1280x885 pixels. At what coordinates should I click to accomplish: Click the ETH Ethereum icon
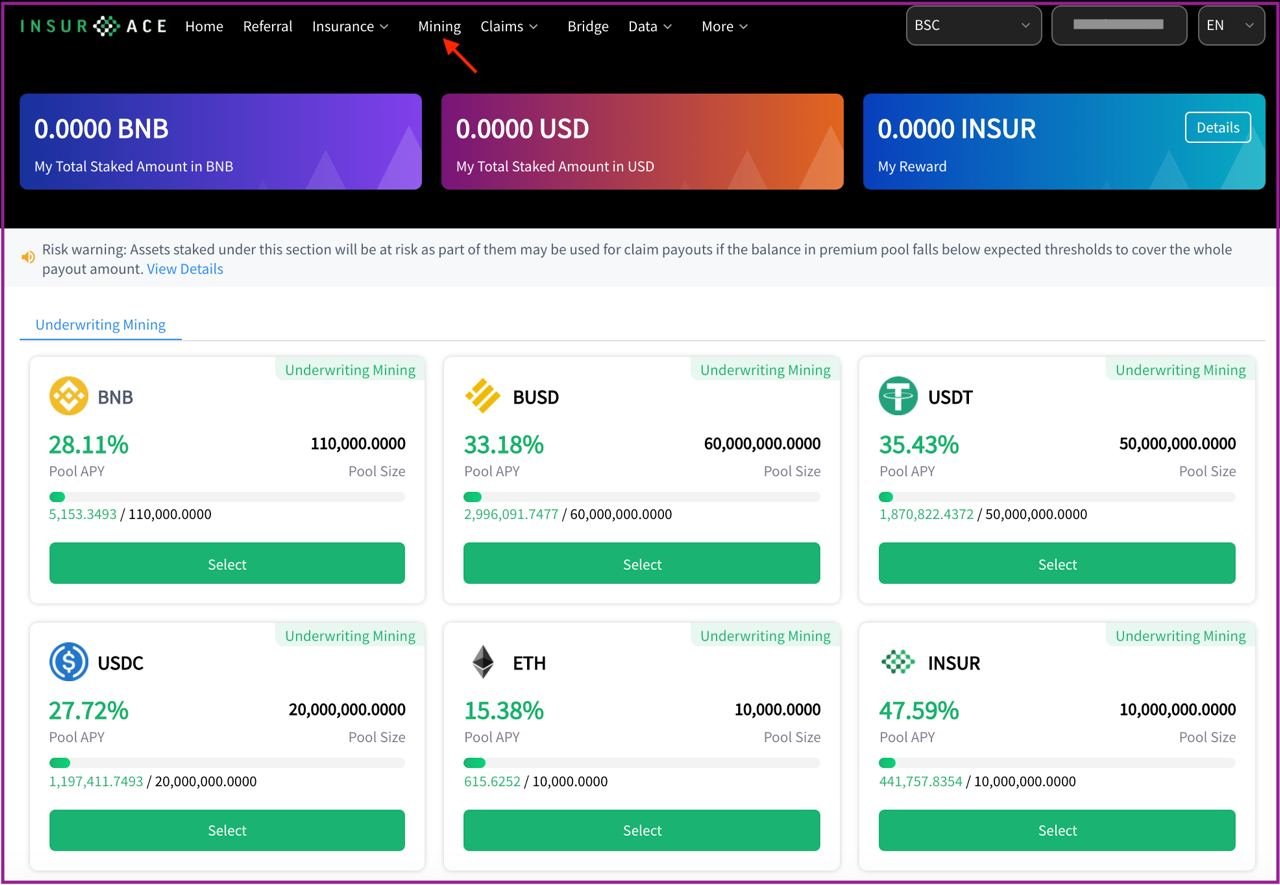(483, 662)
